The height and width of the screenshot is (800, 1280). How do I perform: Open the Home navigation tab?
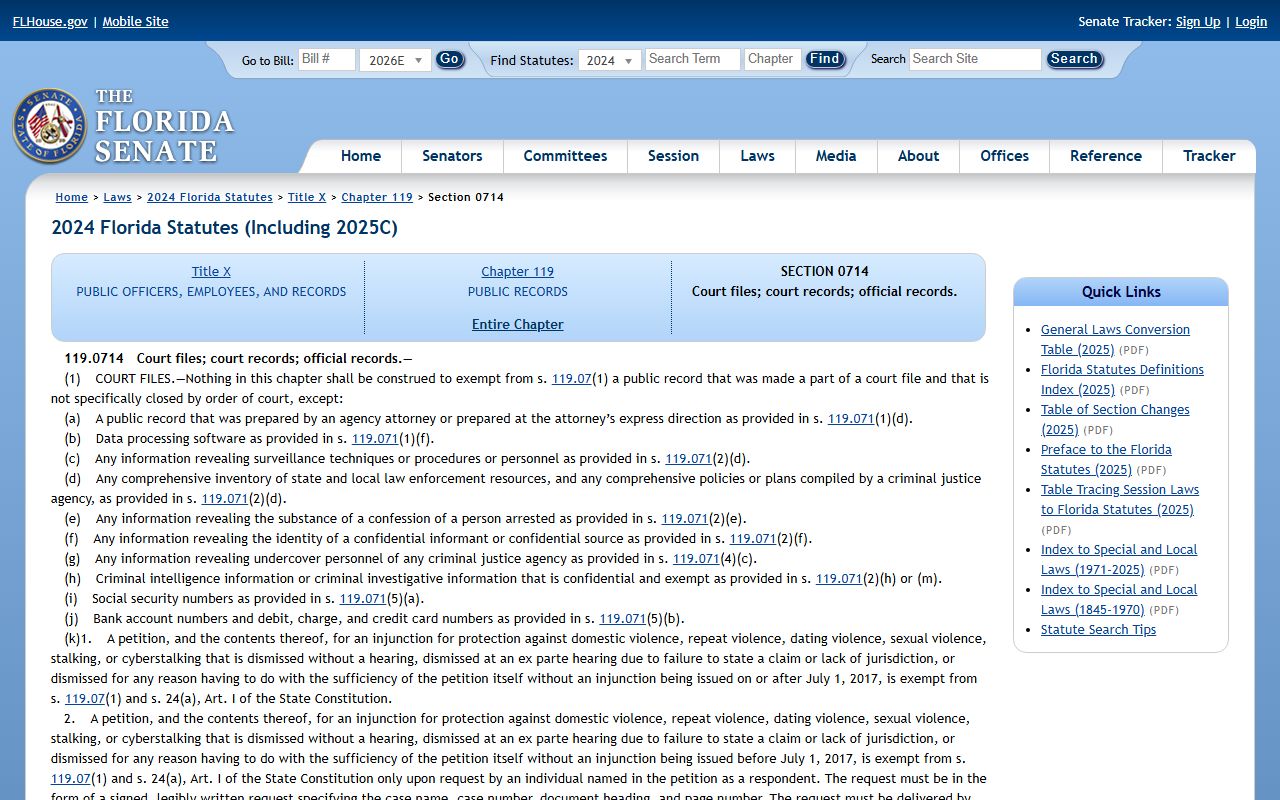[x=361, y=156]
